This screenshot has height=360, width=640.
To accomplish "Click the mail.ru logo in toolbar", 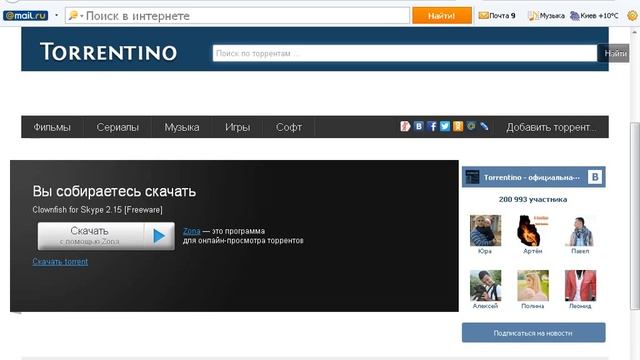I will coord(25,16).
